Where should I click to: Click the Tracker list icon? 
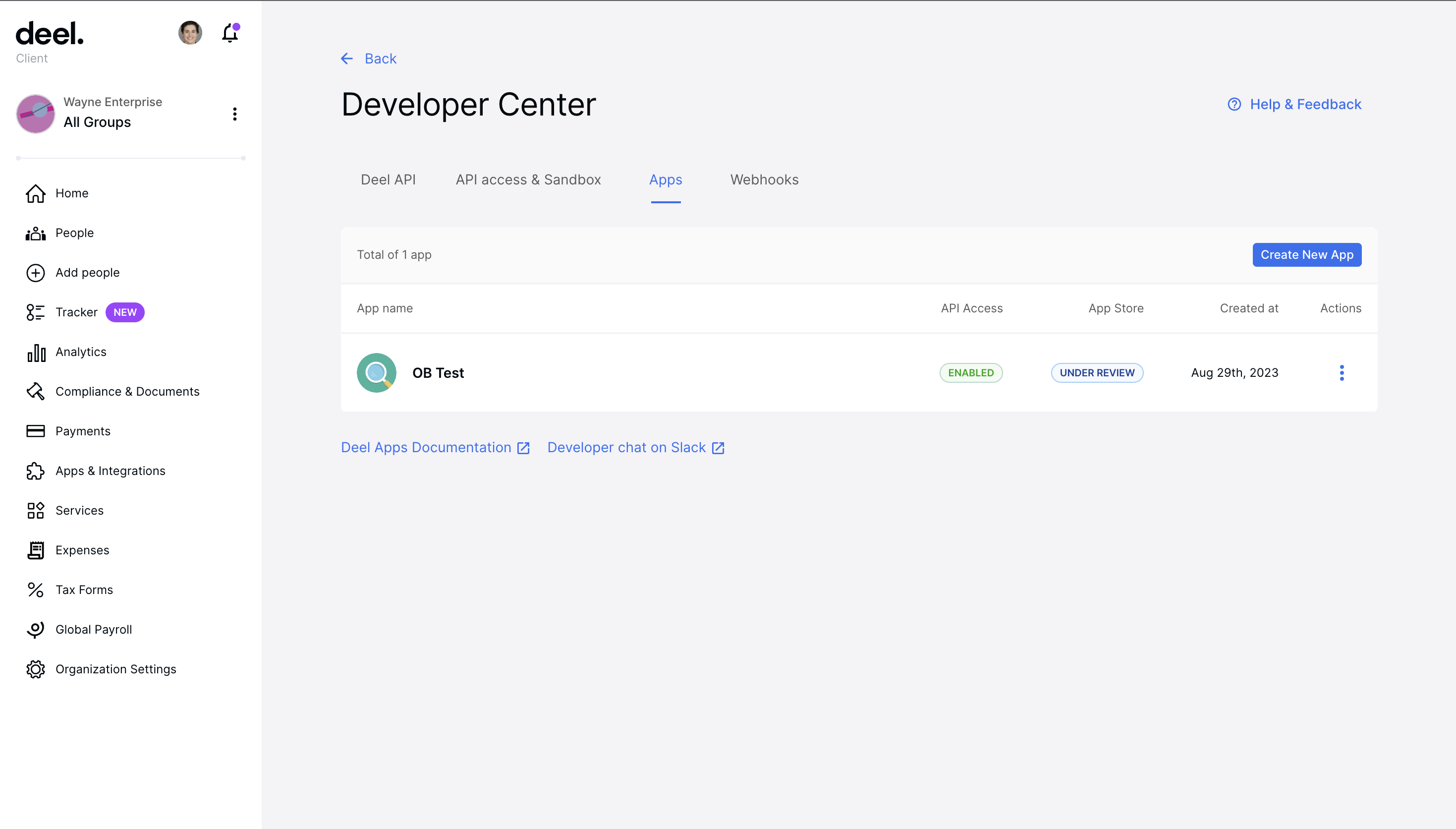(35, 312)
